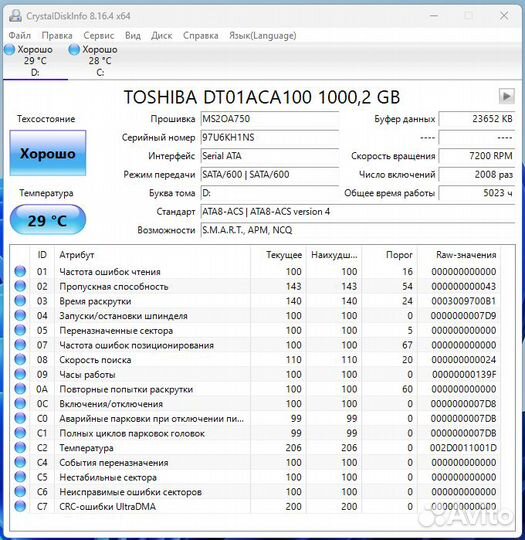Open the Диск menu
This screenshot has height=540, width=525.
162,35
